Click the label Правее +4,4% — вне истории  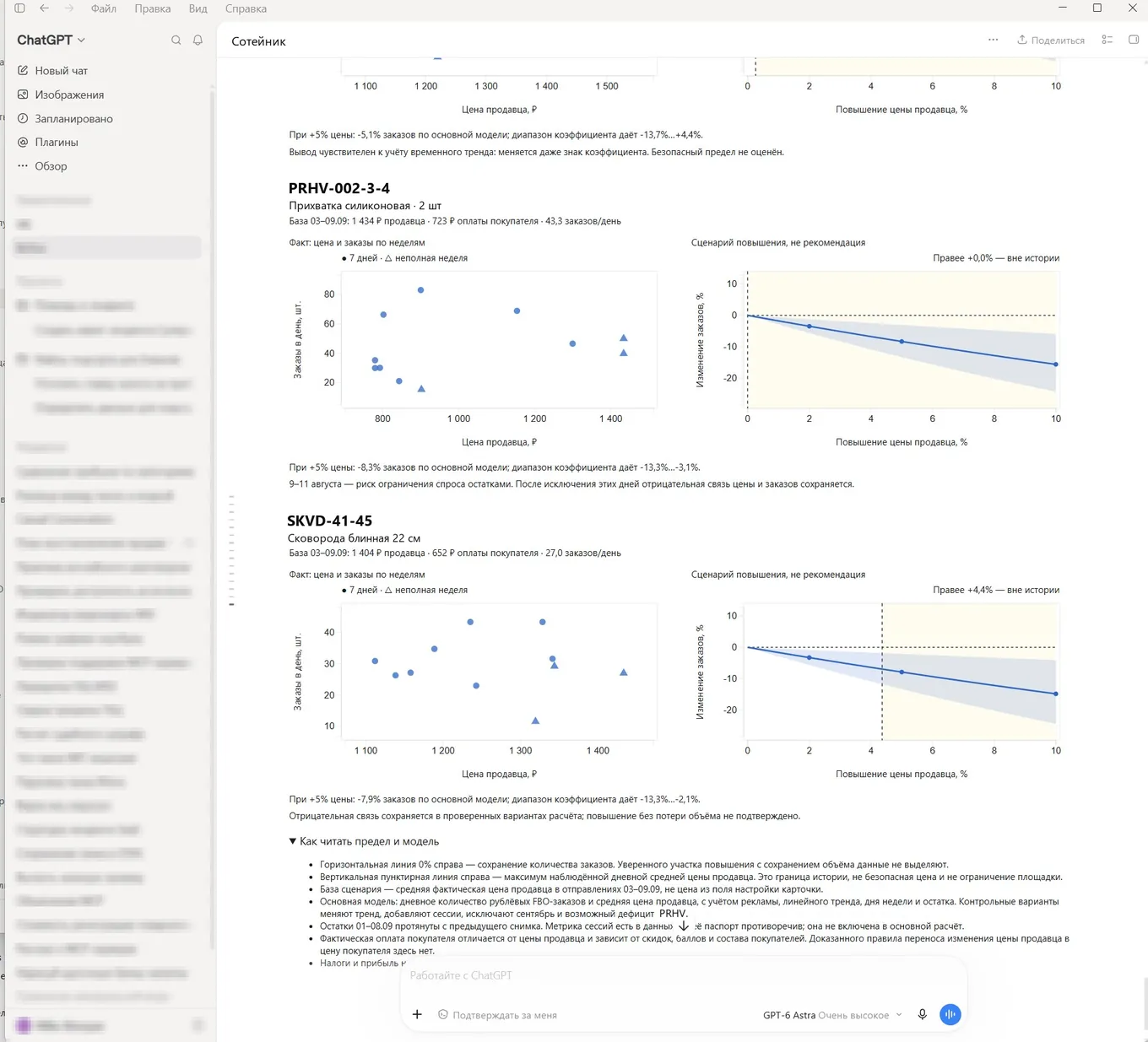(996, 590)
